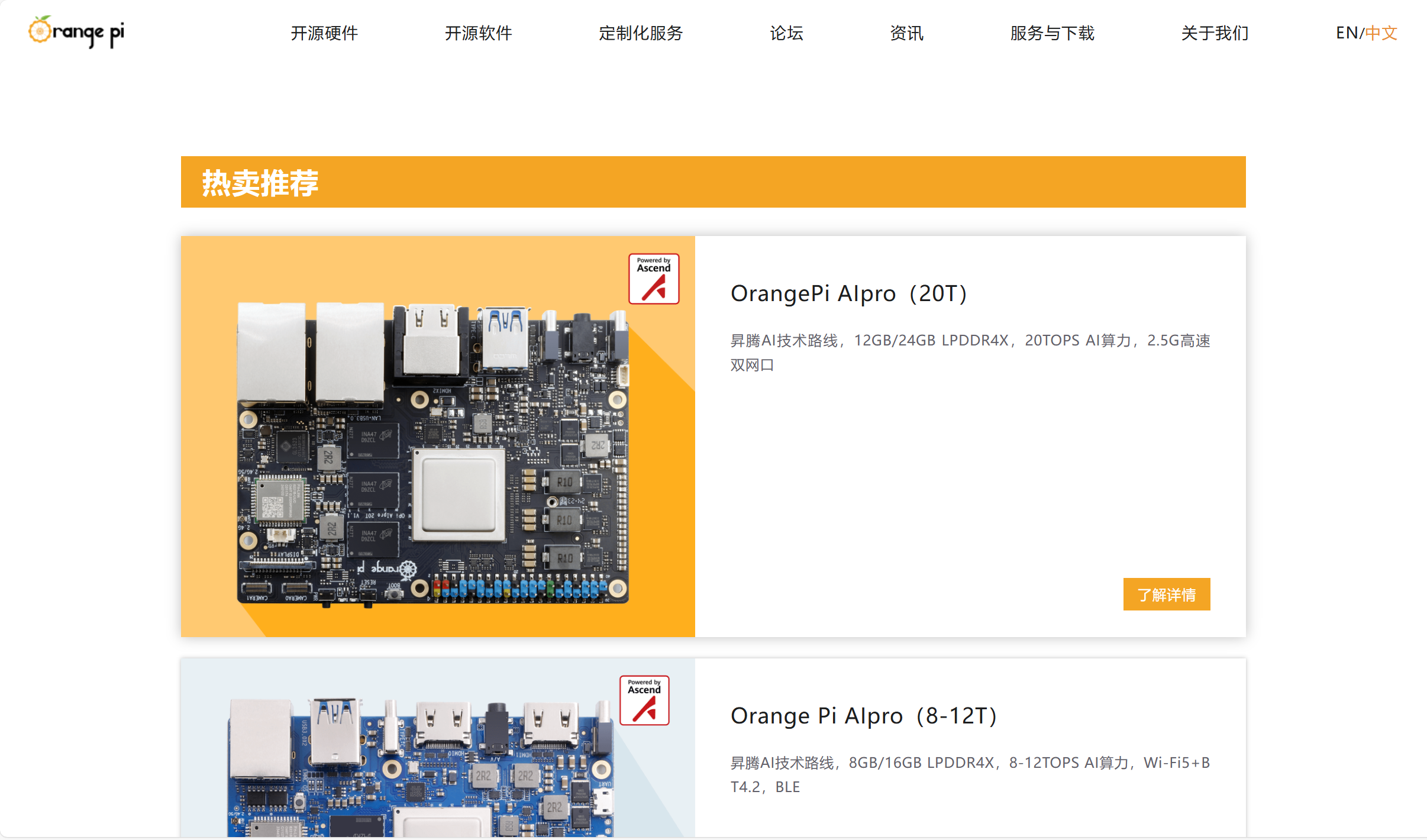Open the 资讯 news section

point(906,33)
